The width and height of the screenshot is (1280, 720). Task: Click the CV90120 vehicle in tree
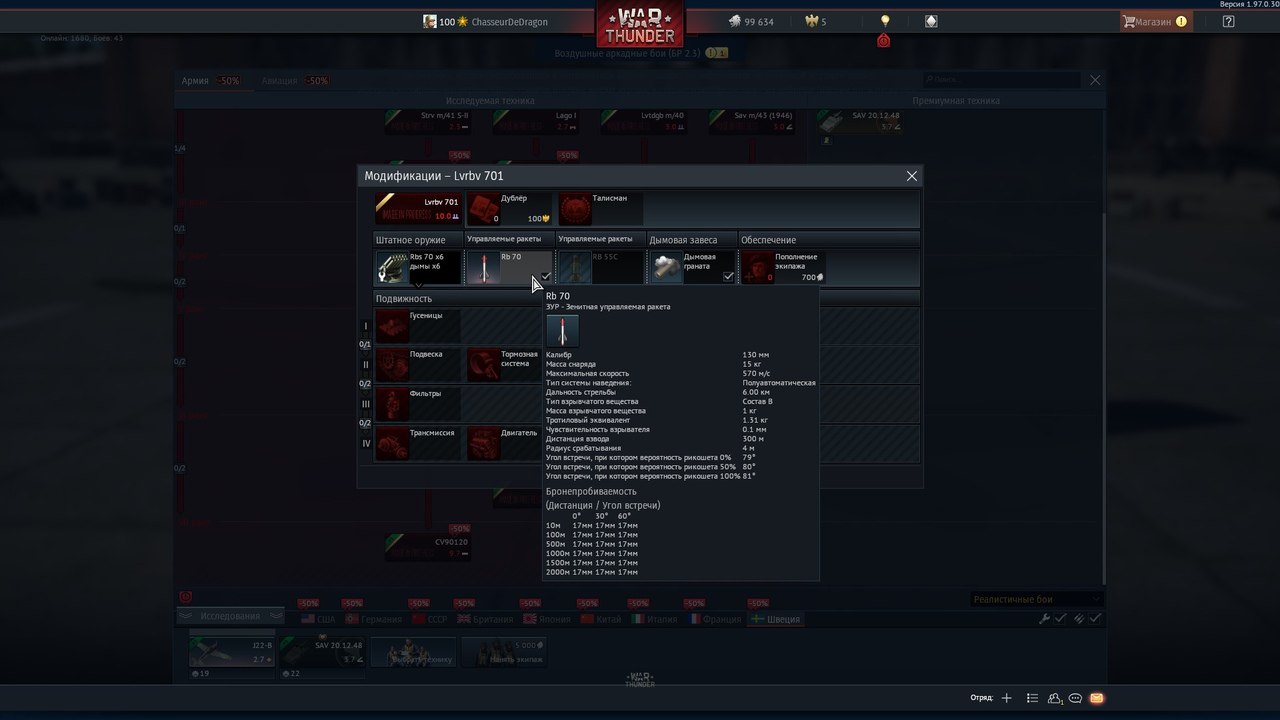click(x=428, y=547)
